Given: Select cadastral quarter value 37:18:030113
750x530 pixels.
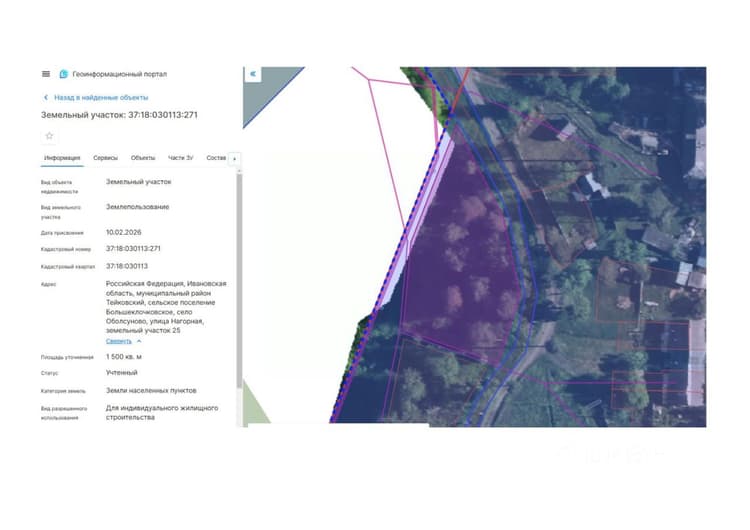Looking at the screenshot, I should [127, 266].
